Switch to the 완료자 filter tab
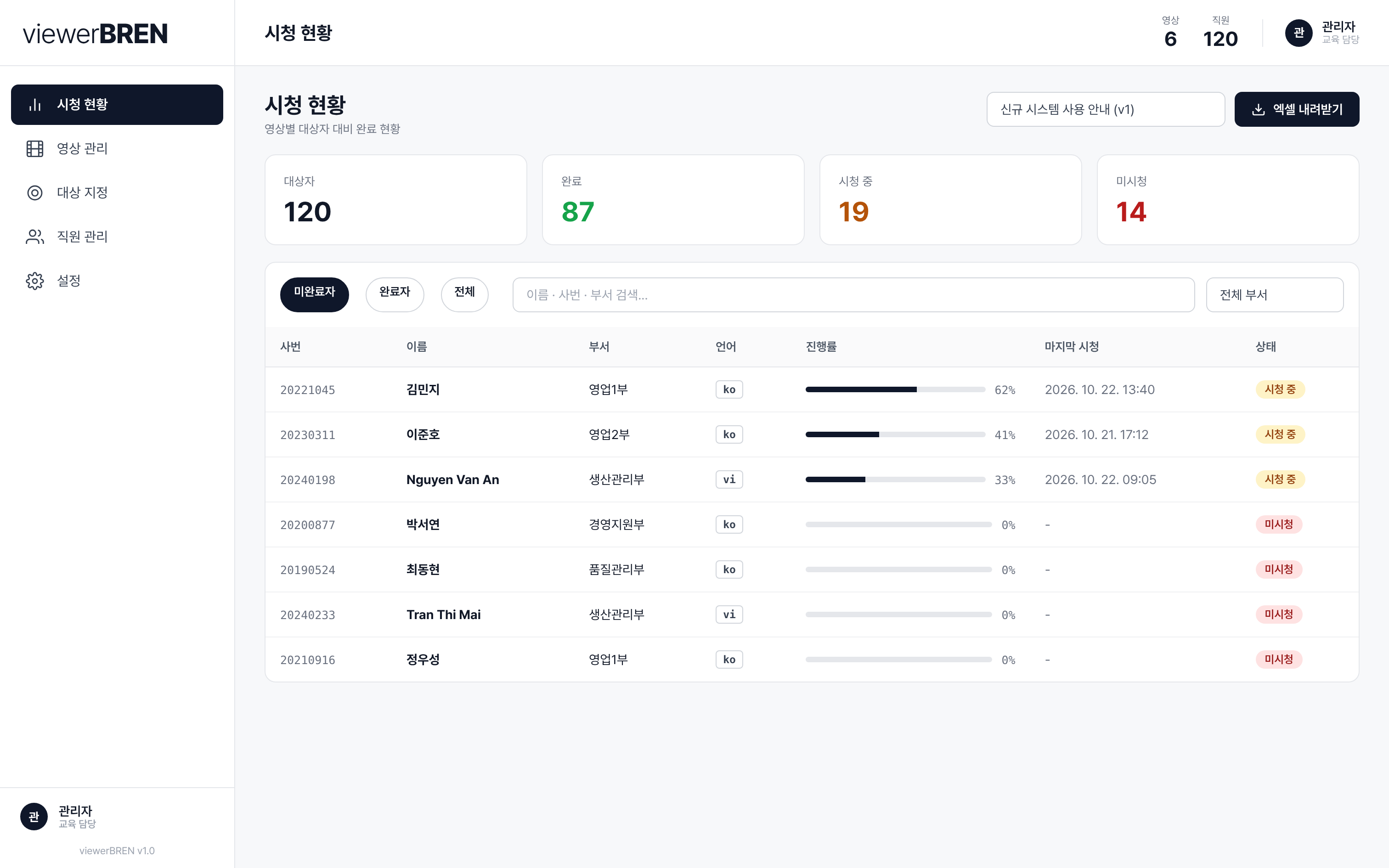The height and width of the screenshot is (868, 1389). pyautogui.click(x=395, y=294)
